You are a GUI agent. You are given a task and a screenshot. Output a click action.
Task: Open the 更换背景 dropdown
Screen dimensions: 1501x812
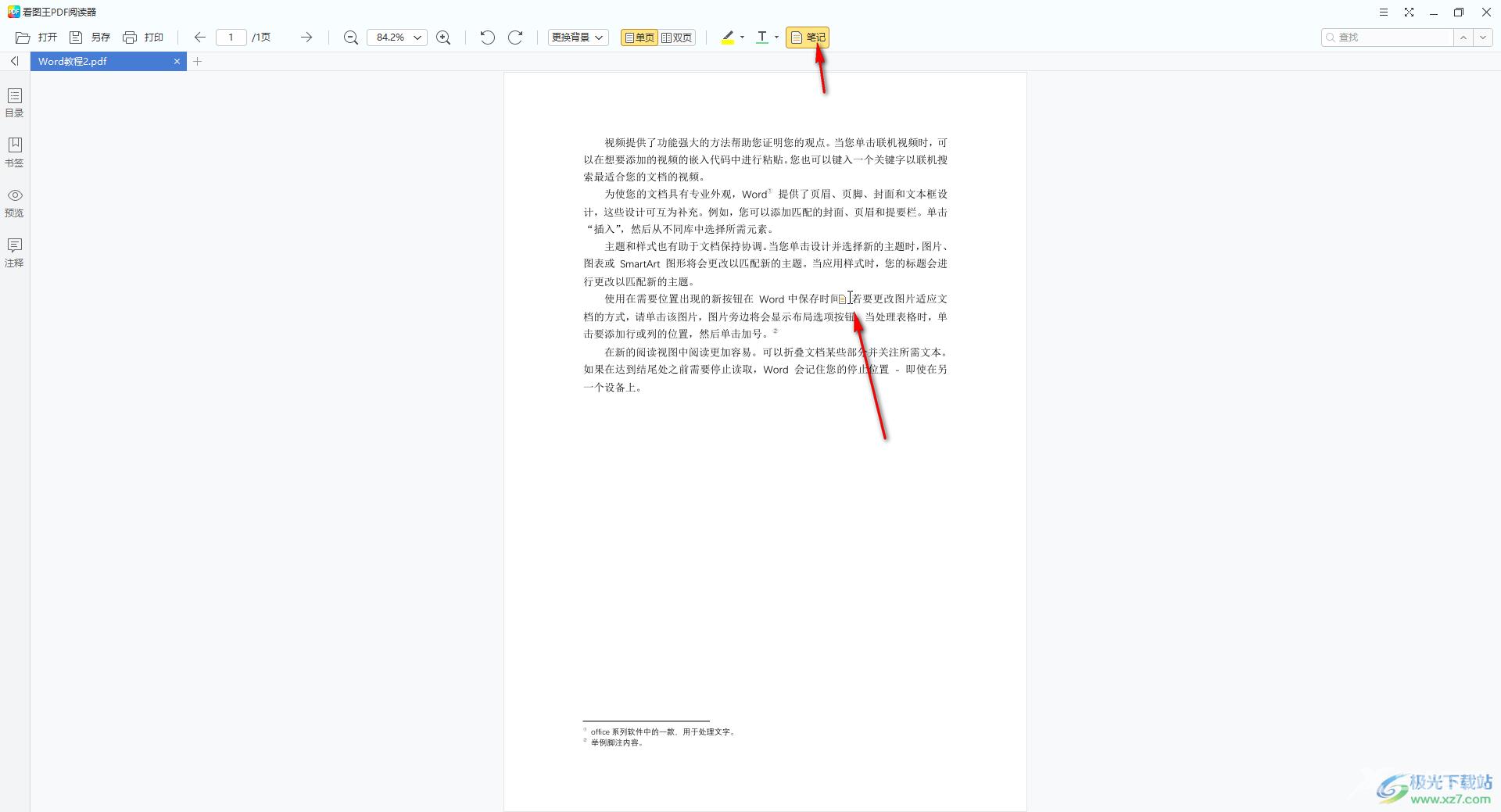(x=578, y=38)
